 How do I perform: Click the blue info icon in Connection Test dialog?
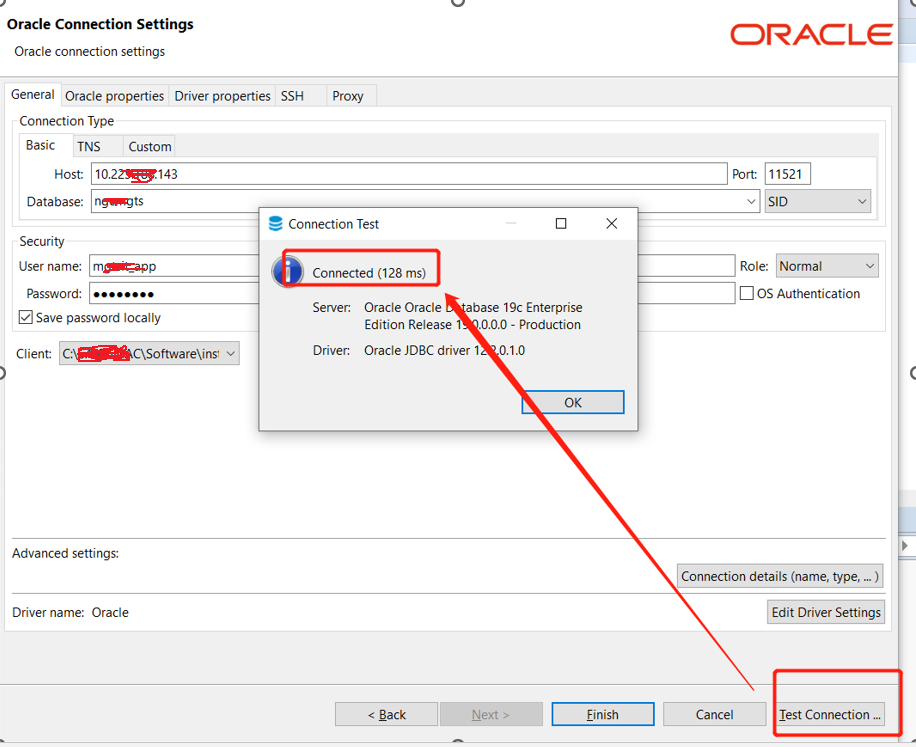click(x=287, y=272)
